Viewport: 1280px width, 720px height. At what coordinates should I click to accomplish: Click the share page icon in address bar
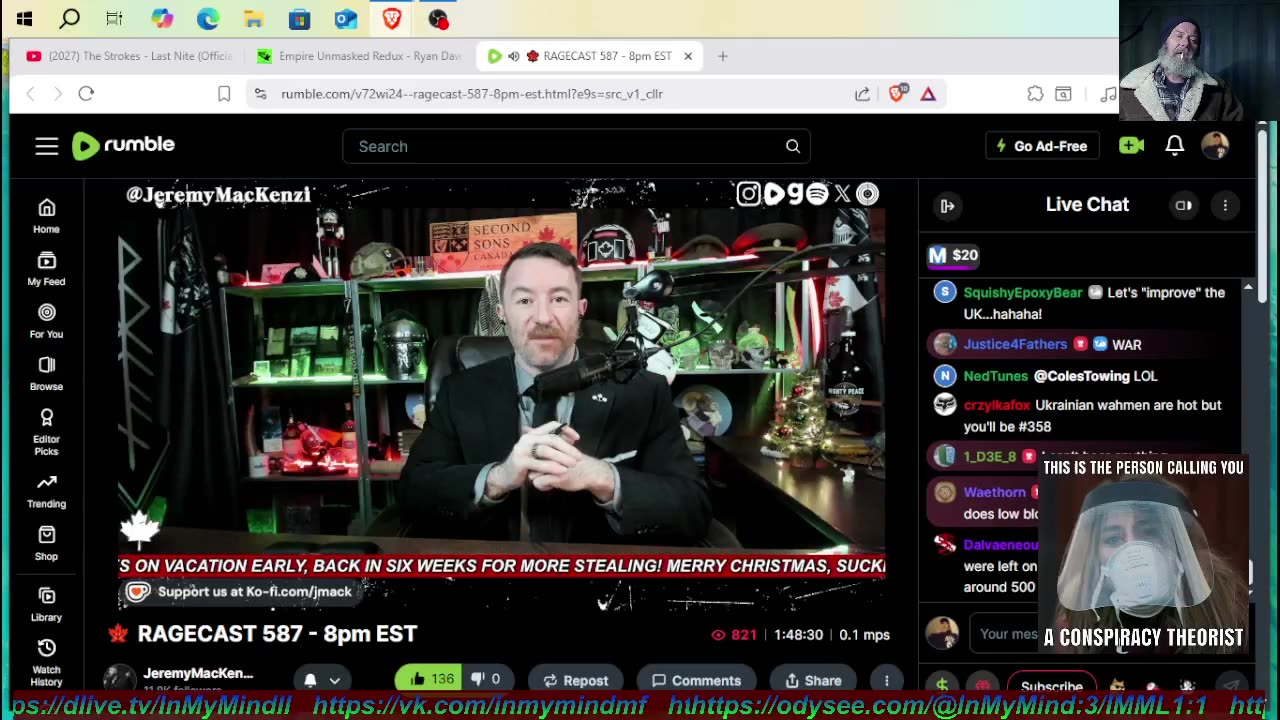[x=862, y=94]
